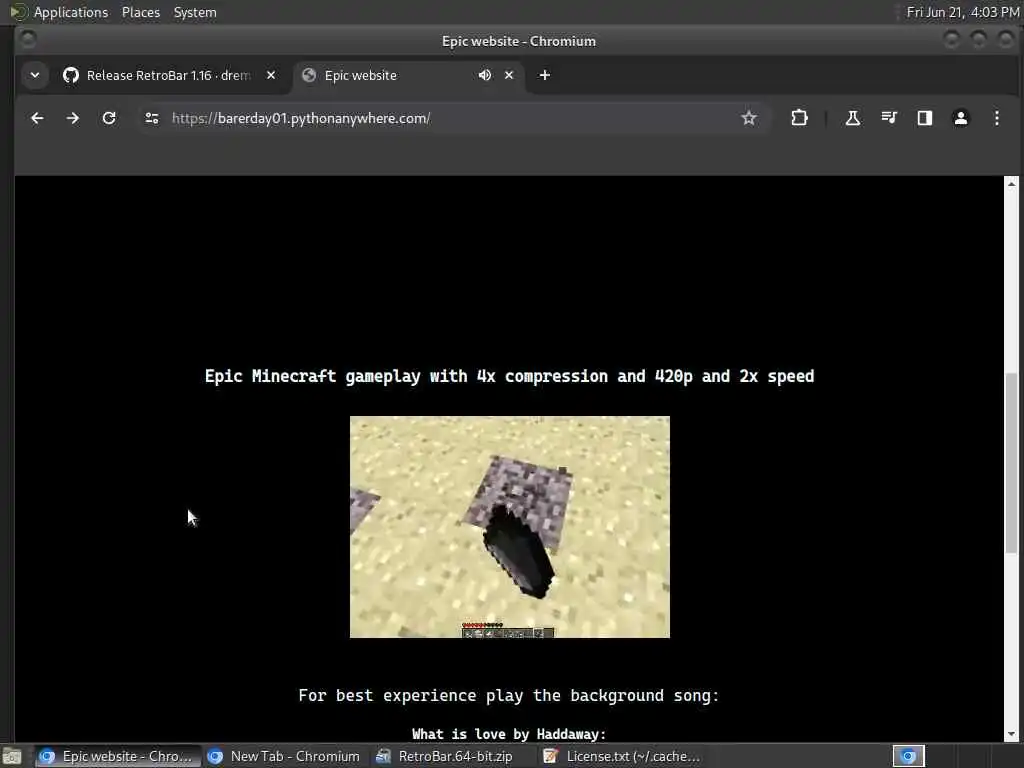This screenshot has height=768, width=1024.
Task: Switch to Epic website taskbar window
Action: (118, 756)
